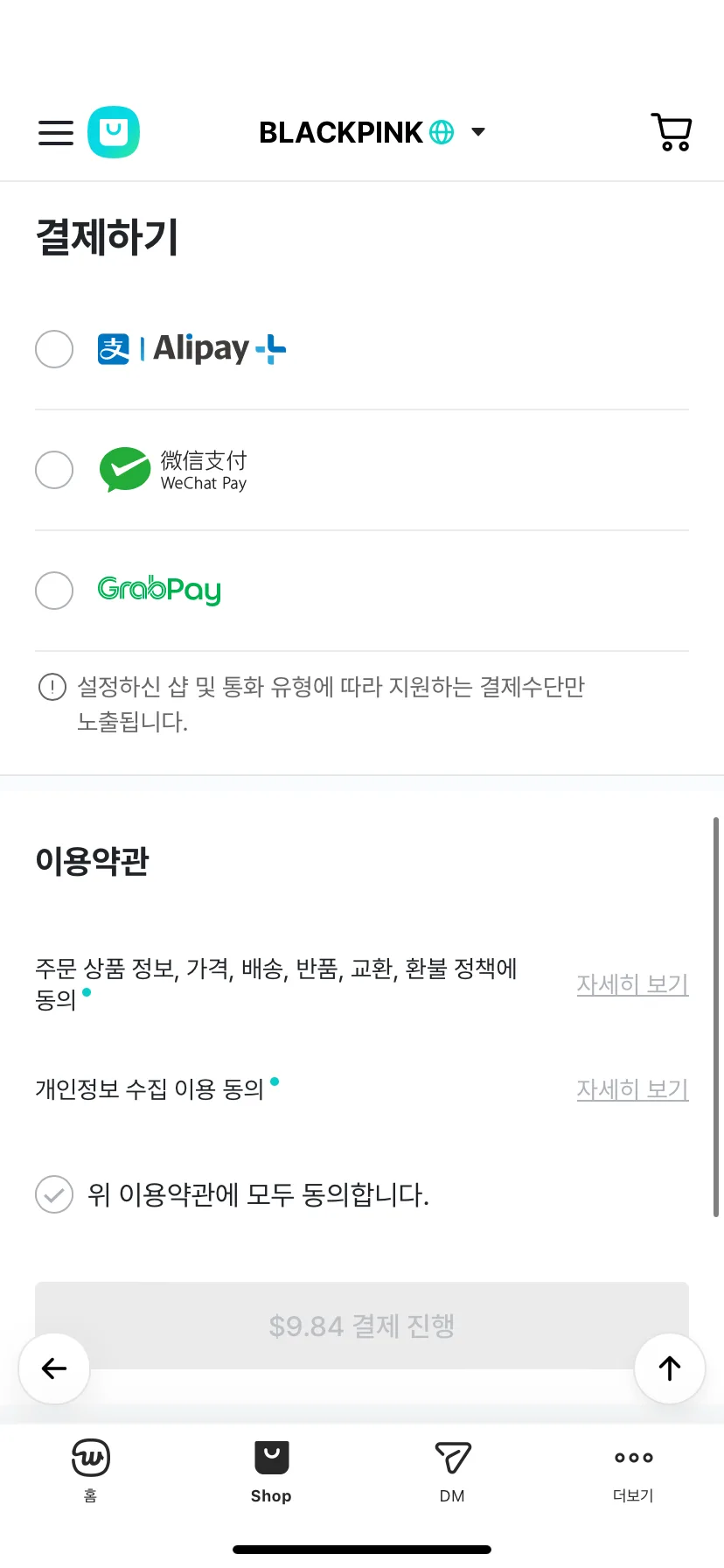Jump to top with up arrow button

pos(670,1368)
